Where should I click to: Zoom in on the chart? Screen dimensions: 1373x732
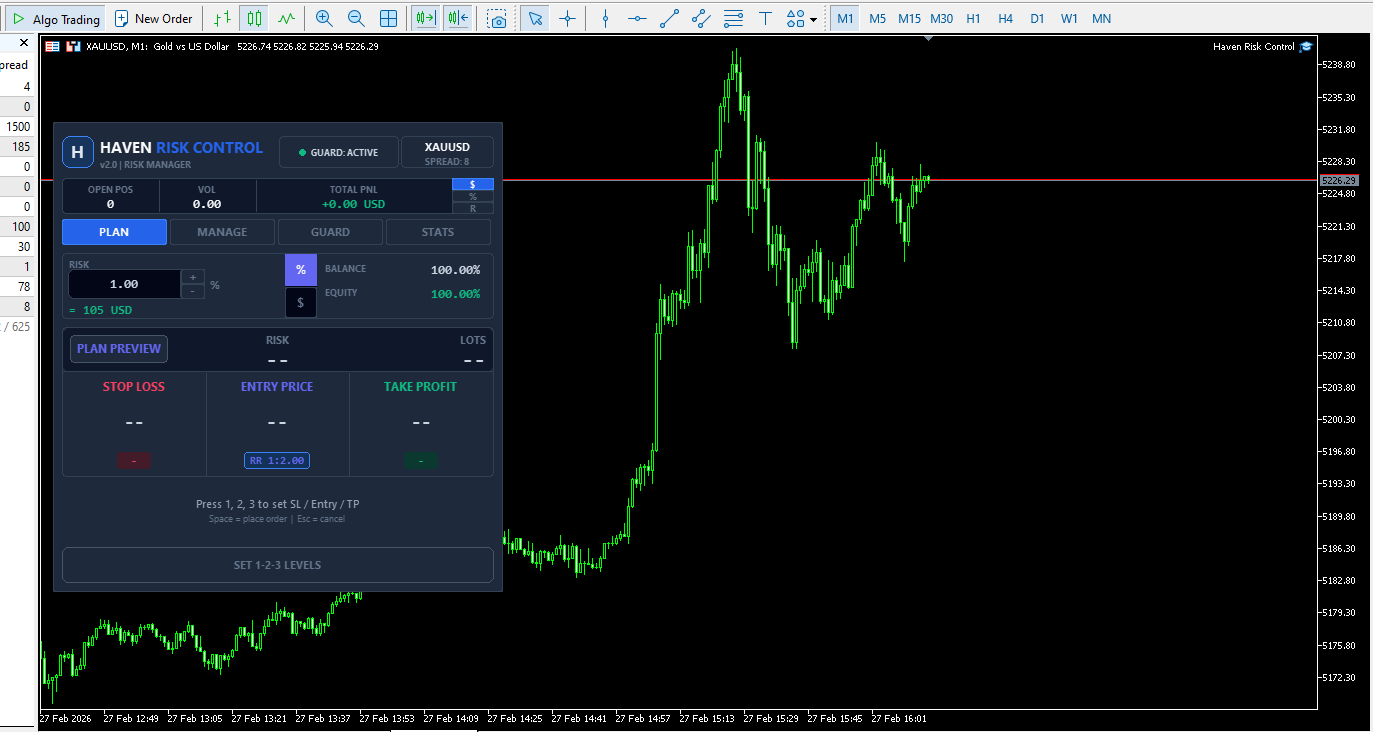click(324, 18)
